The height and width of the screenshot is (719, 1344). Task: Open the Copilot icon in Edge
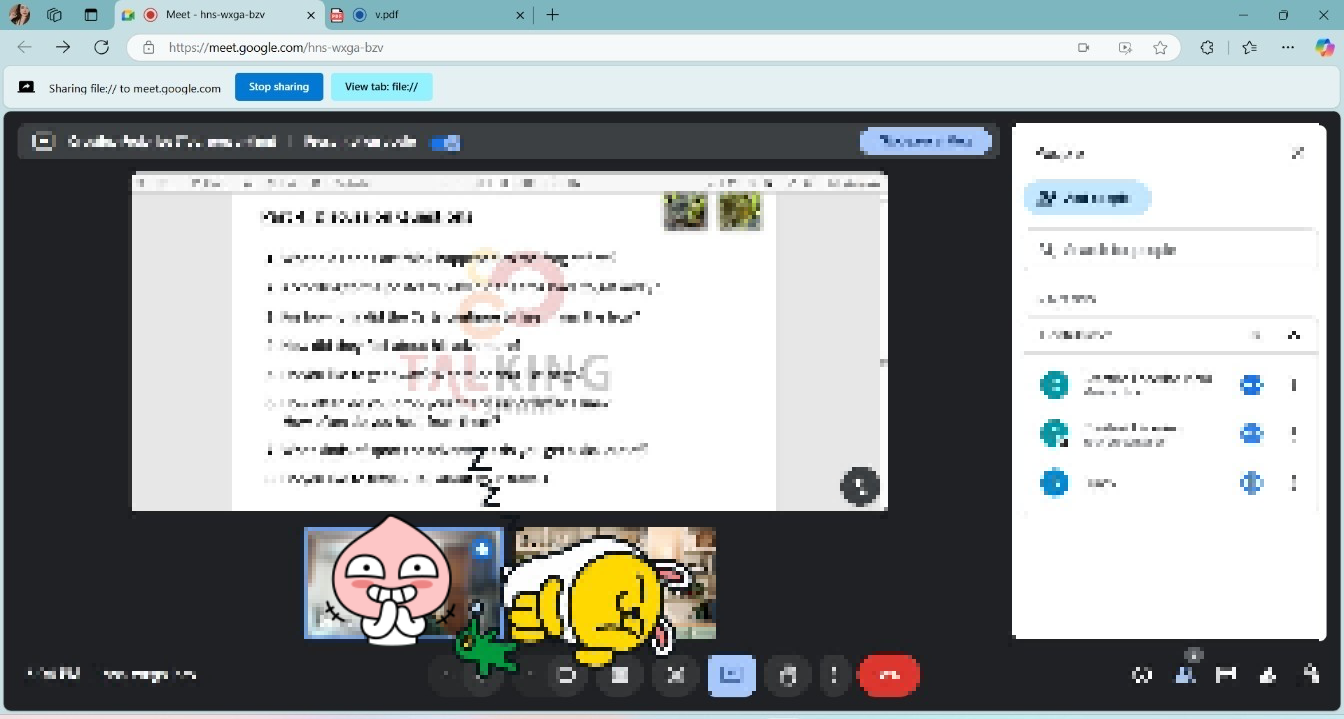[x=1324, y=48]
